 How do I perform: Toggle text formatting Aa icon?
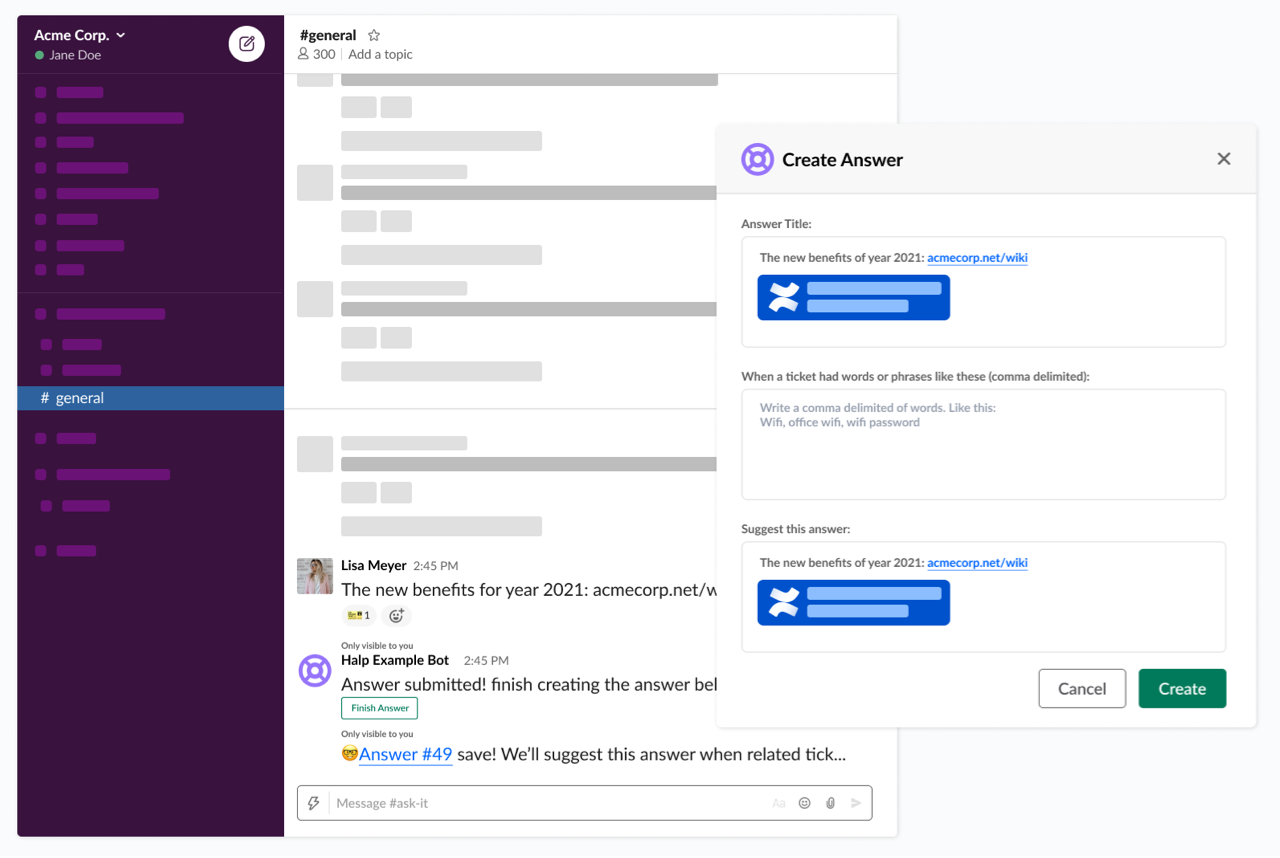779,803
